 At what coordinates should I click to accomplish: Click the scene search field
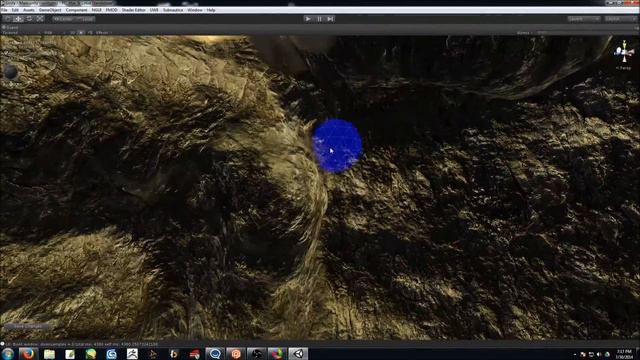click(x=586, y=33)
